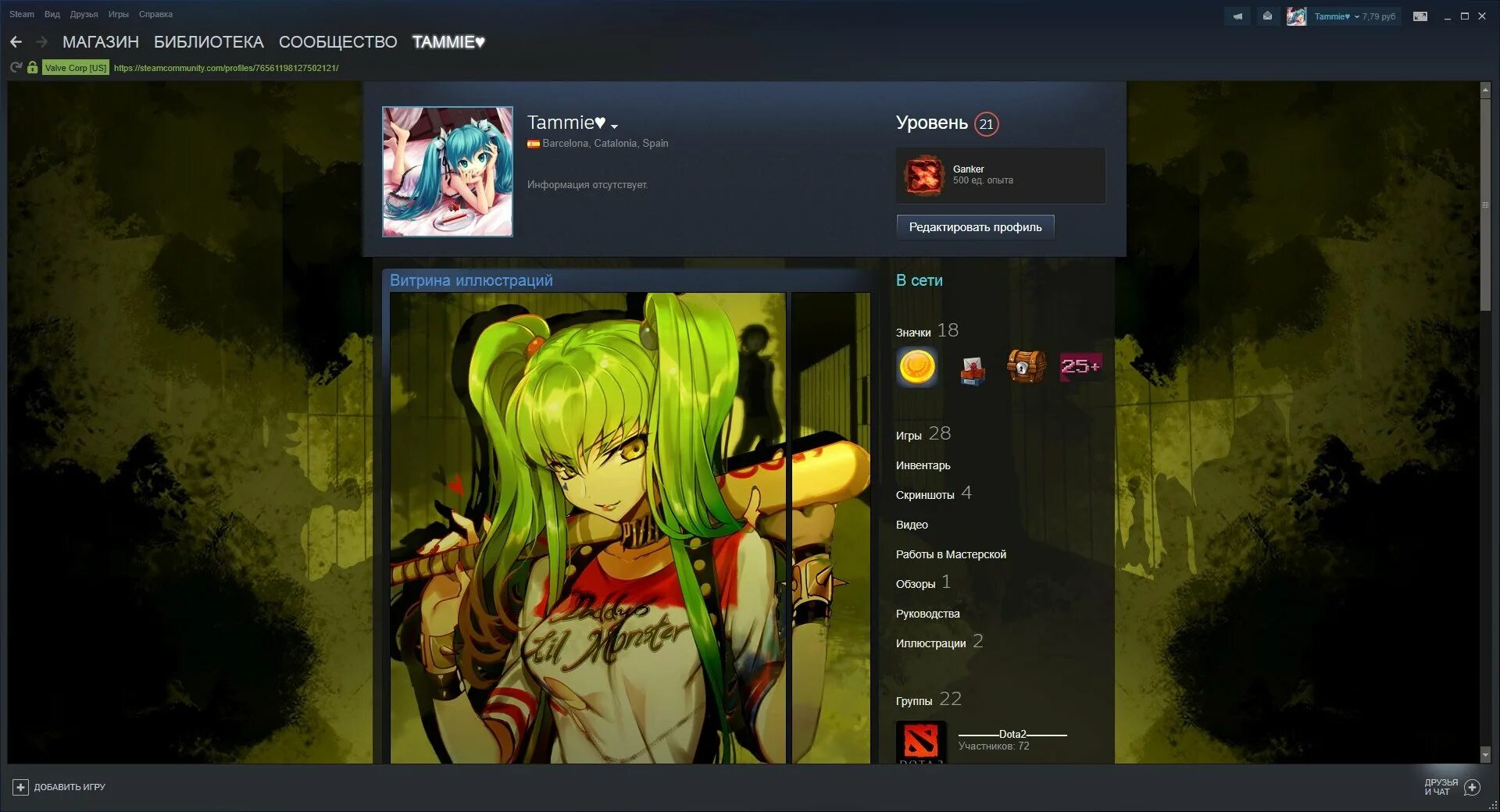1500x812 pixels.
Task: Click wallet balance 7,79 руб
Action: click(1379, 16)
